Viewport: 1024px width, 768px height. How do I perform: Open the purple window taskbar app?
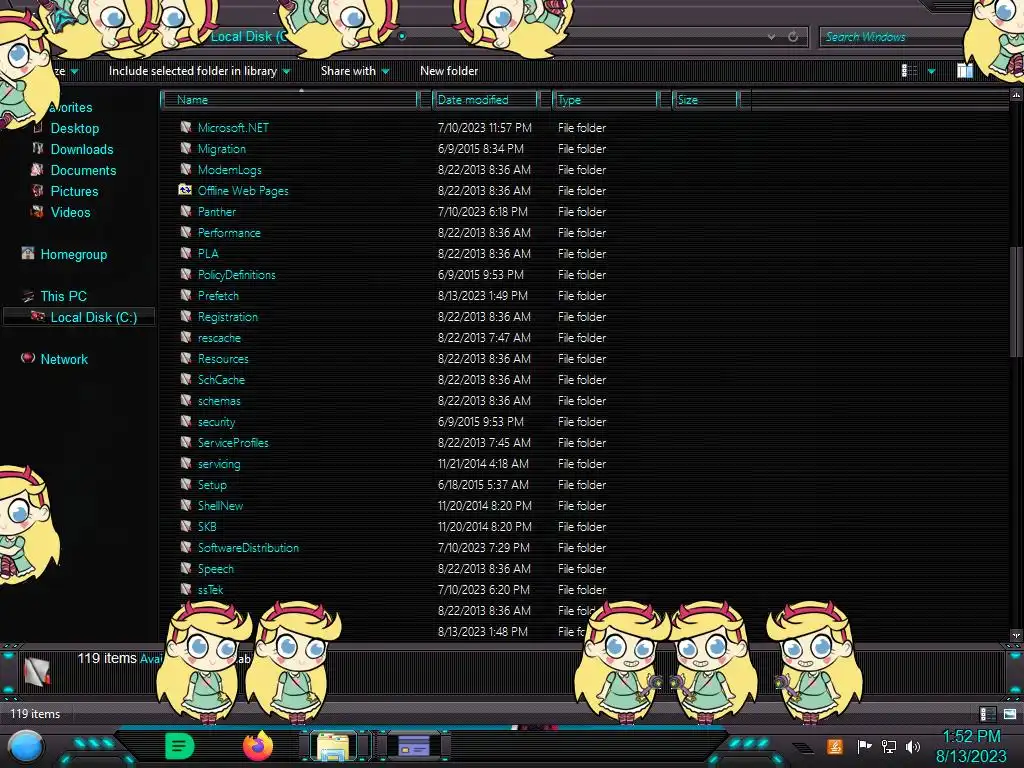(413, 746)
